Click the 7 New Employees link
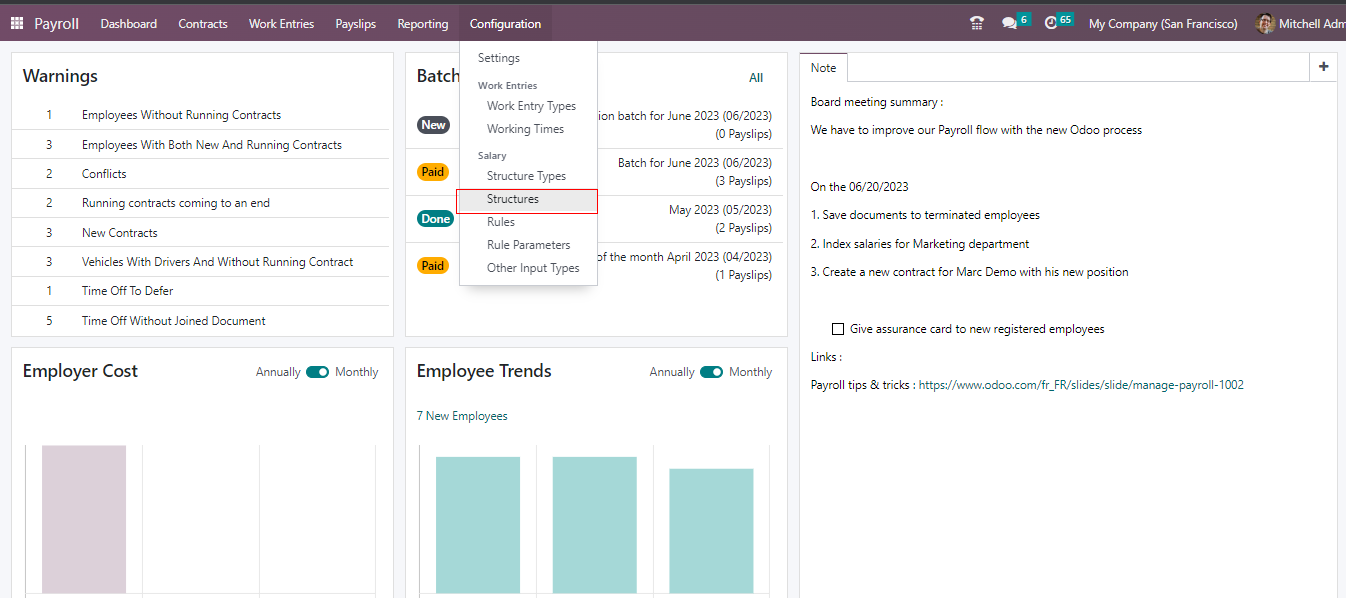Viewport: 1346px width, 598px height. [x=462, y=416]
